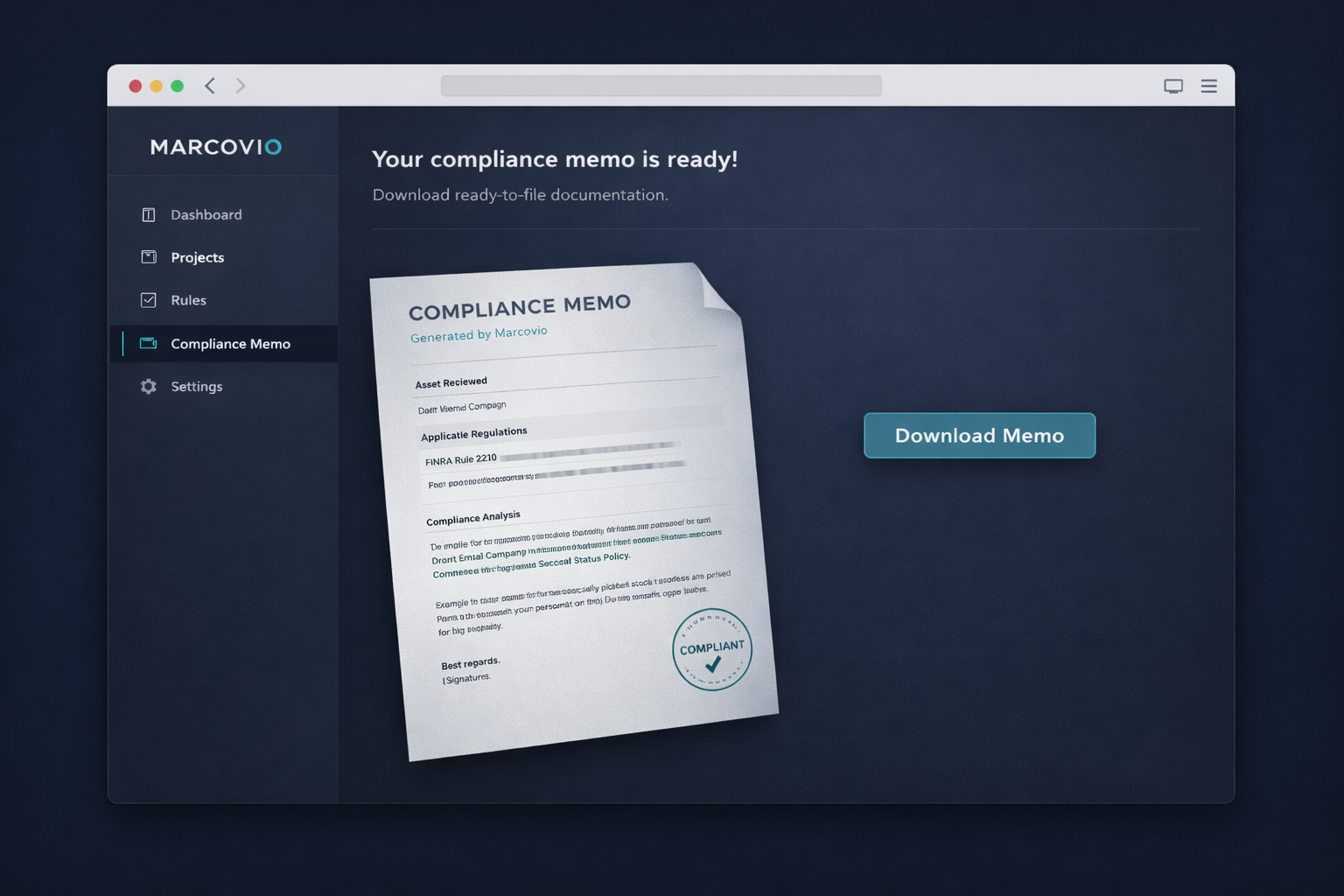Open the Dashboard menu label

click(x=206, y=215)
